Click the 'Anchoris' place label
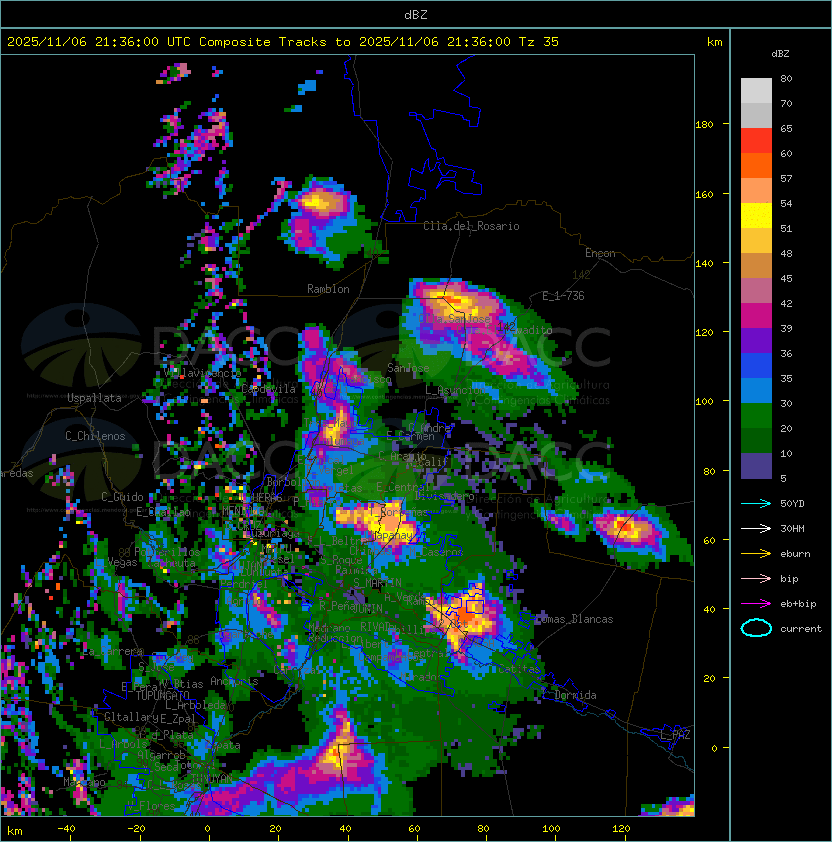The width and height of the screenshot is (832, 842). (234, 681)
